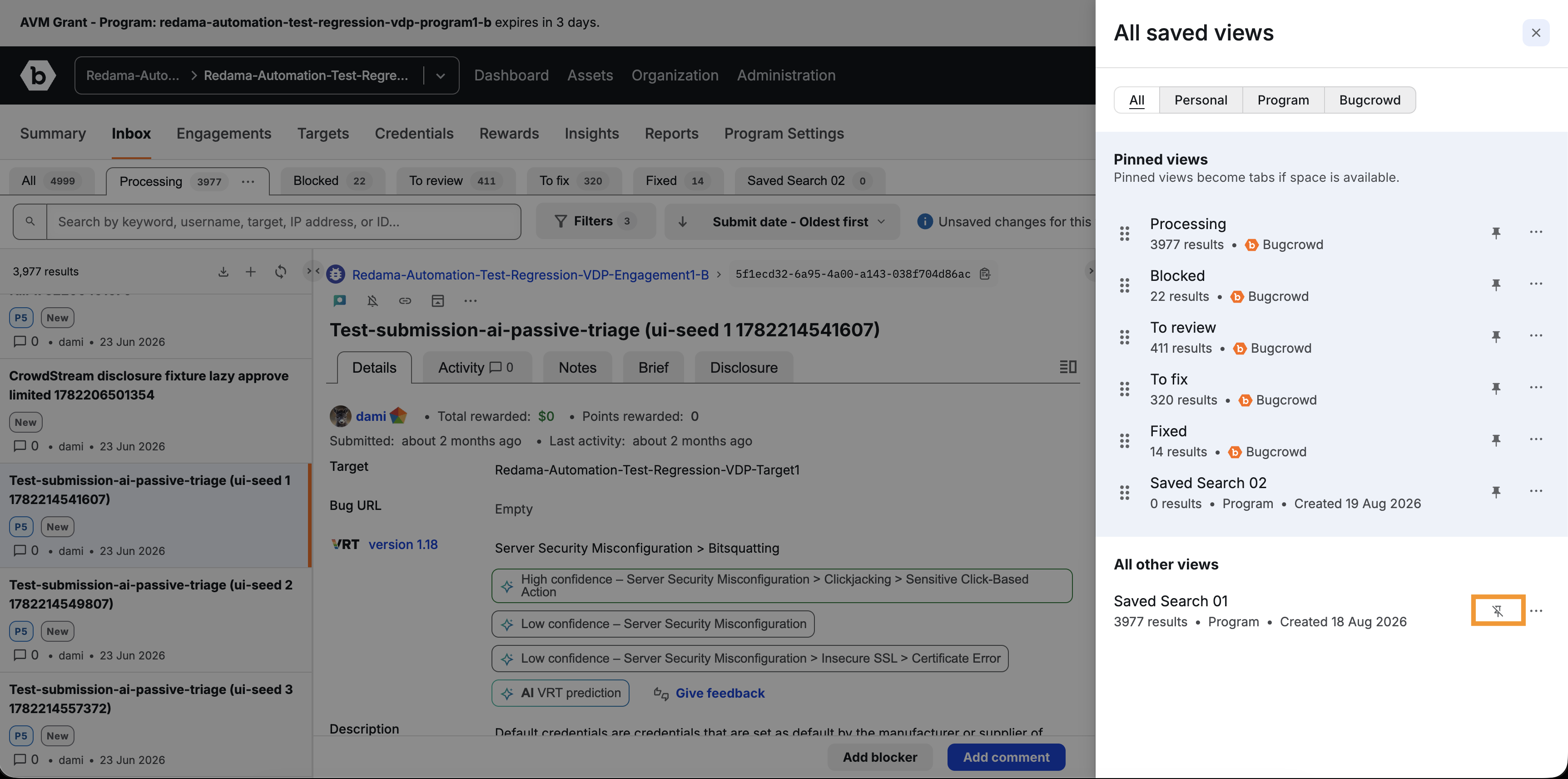The width and height of the screenshot is (1568, 779).
Task: Close the All saved views panel
Action: [1535, 32]
